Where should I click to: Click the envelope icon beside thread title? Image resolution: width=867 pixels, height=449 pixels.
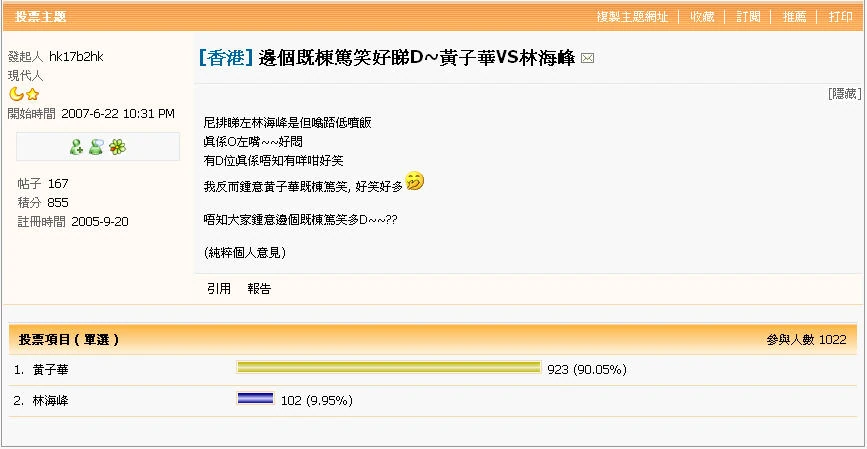[x=587, y=59]
